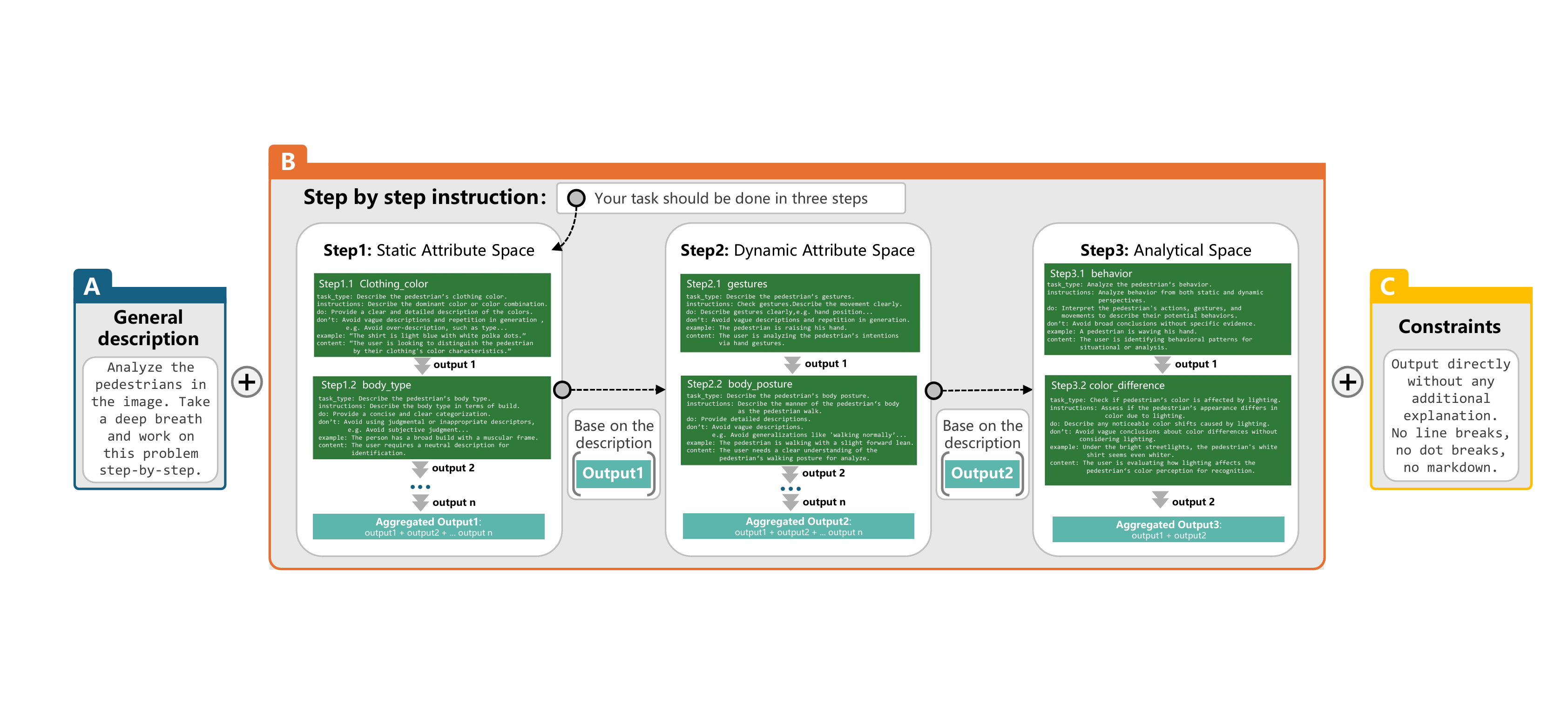Click the plus circle after General description
Viewport: 1568px width, 728px height.
click(x=247, y=382)
